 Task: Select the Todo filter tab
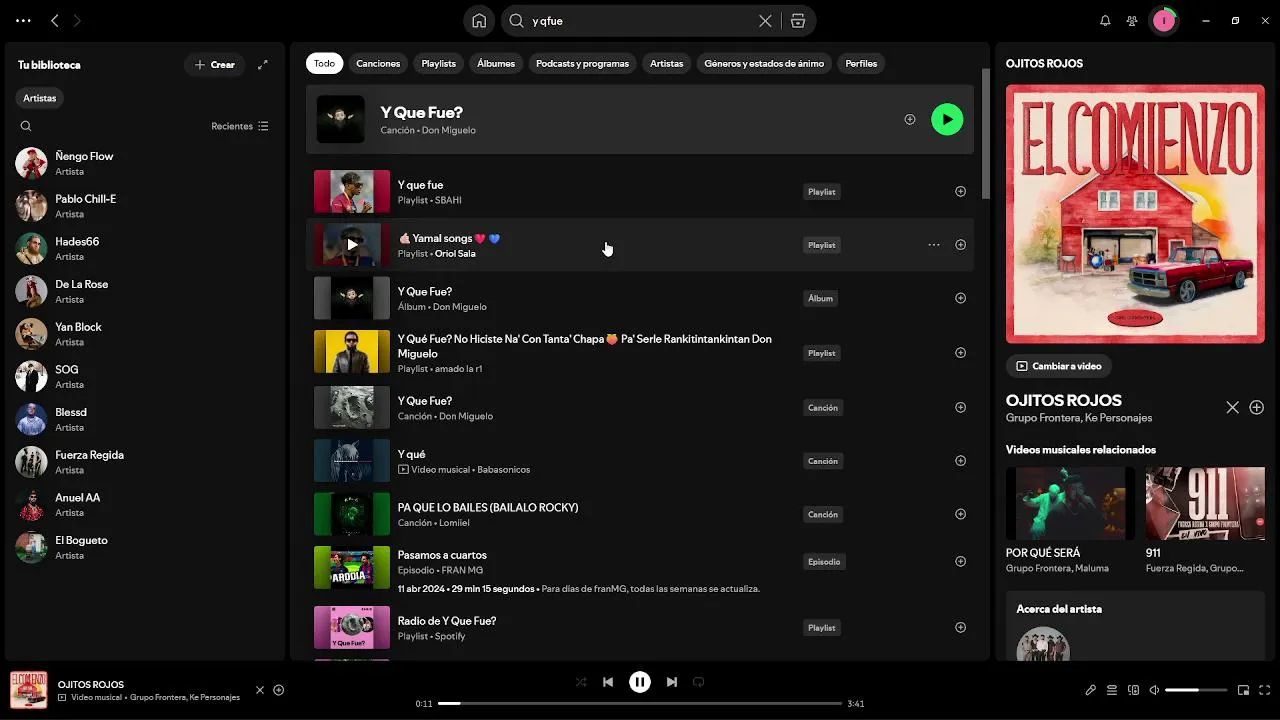pyautogui.click(x=325, y=63)
